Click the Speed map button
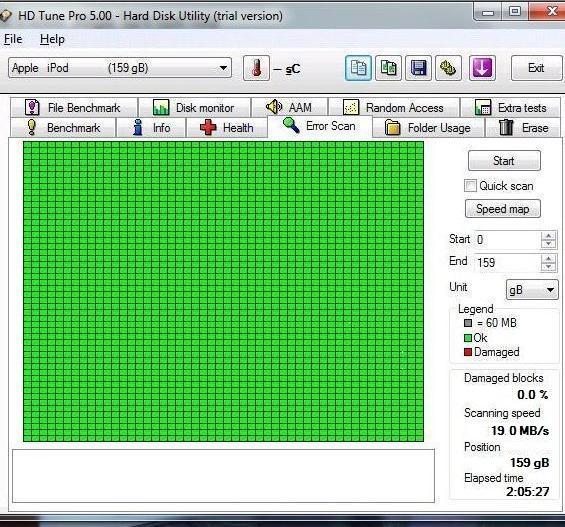 point(503,209)
